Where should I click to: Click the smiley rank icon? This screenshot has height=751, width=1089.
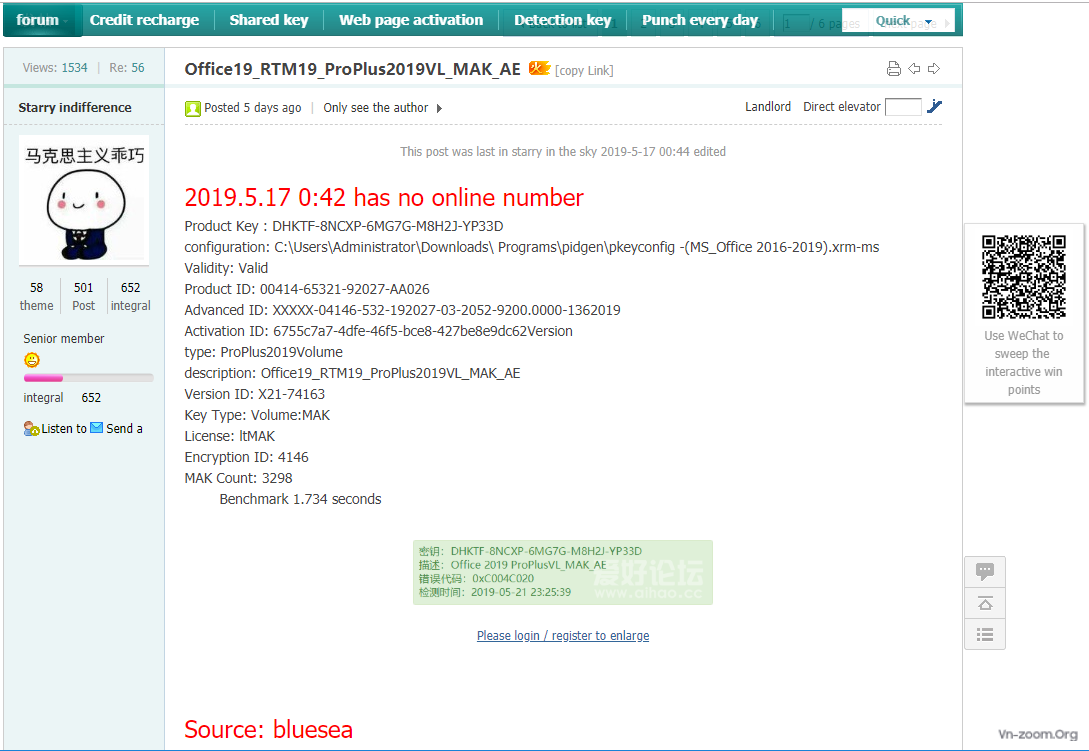click(32, 360)
